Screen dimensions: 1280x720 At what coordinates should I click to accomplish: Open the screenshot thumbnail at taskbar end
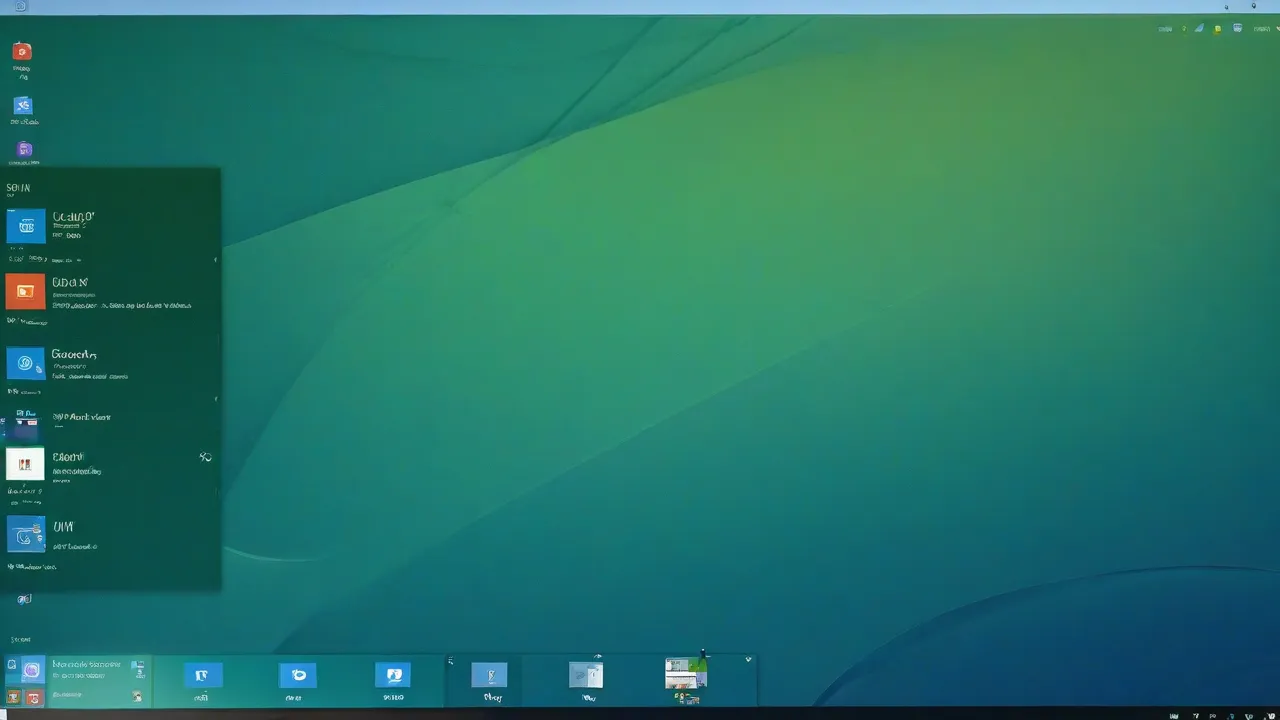(686, 674)
